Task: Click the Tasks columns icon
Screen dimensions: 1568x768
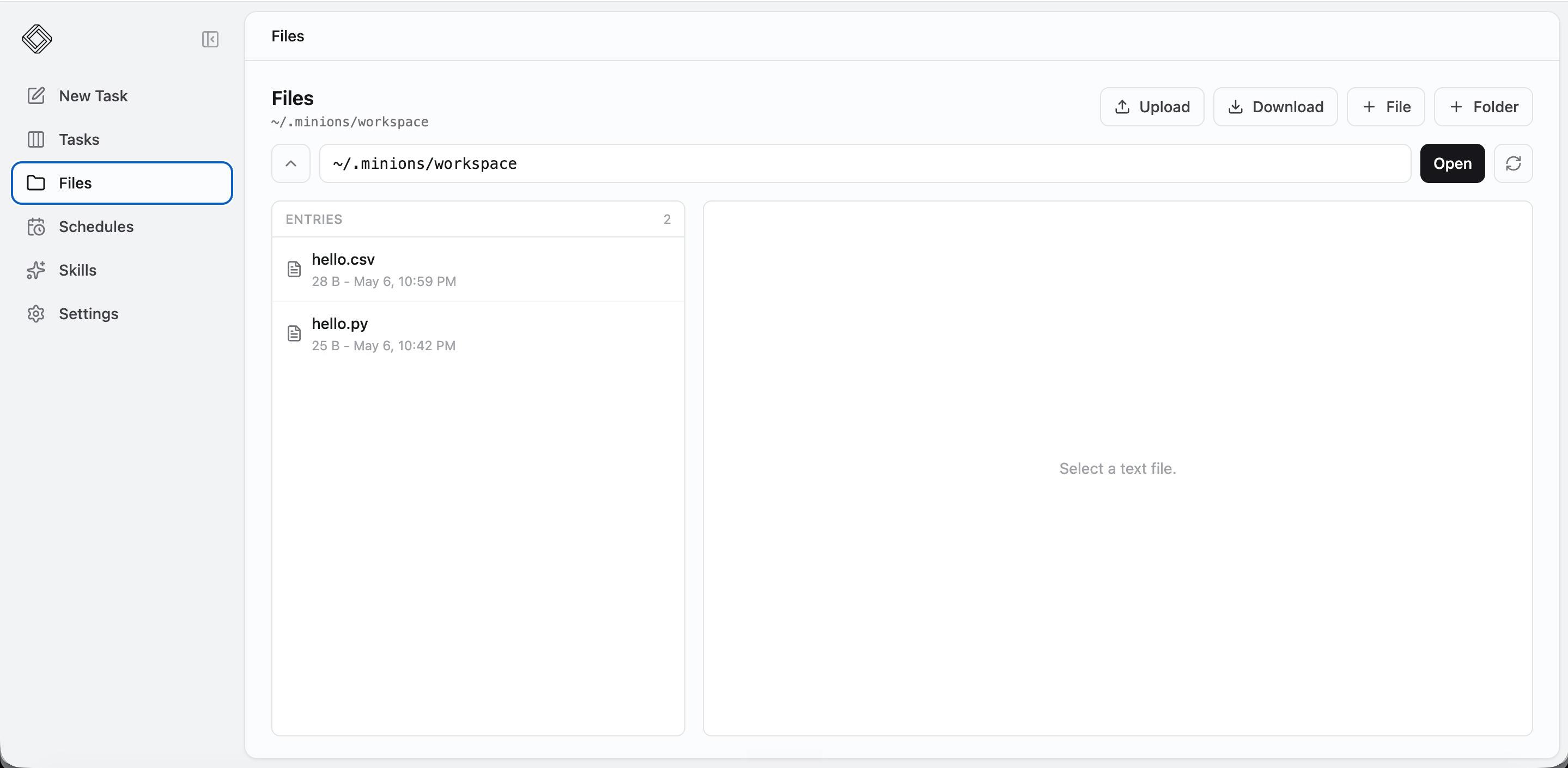Action: click(36, 139)
